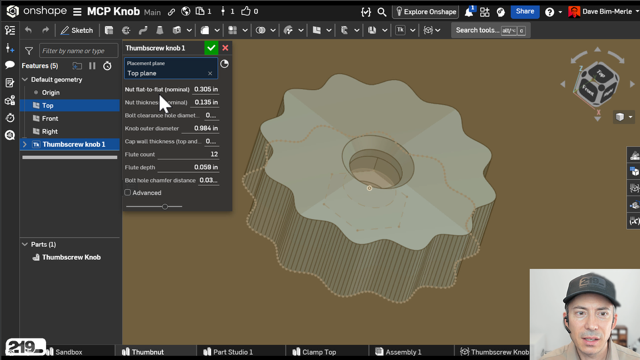Viewport: 640px width, 360px height.
Task: Select the Boolean tool icon
Action: (x=260, y=30)
